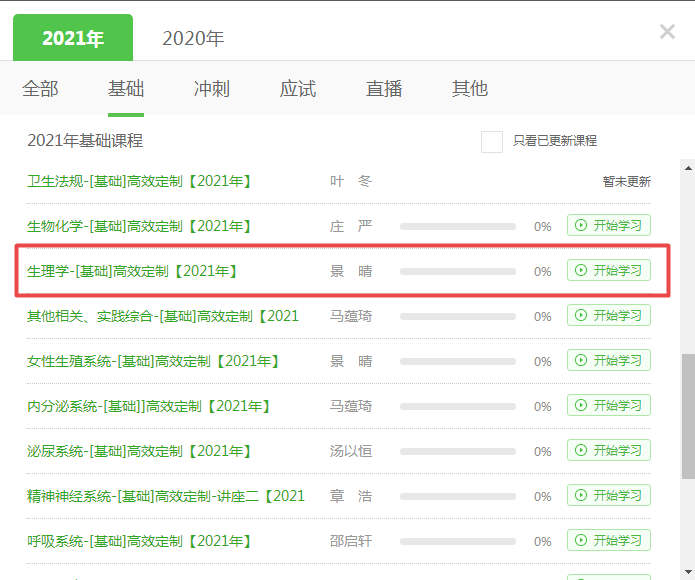Click play icon for 女性生殖系统 course
This screenshot has height=580, width=695.
(581, 361)
